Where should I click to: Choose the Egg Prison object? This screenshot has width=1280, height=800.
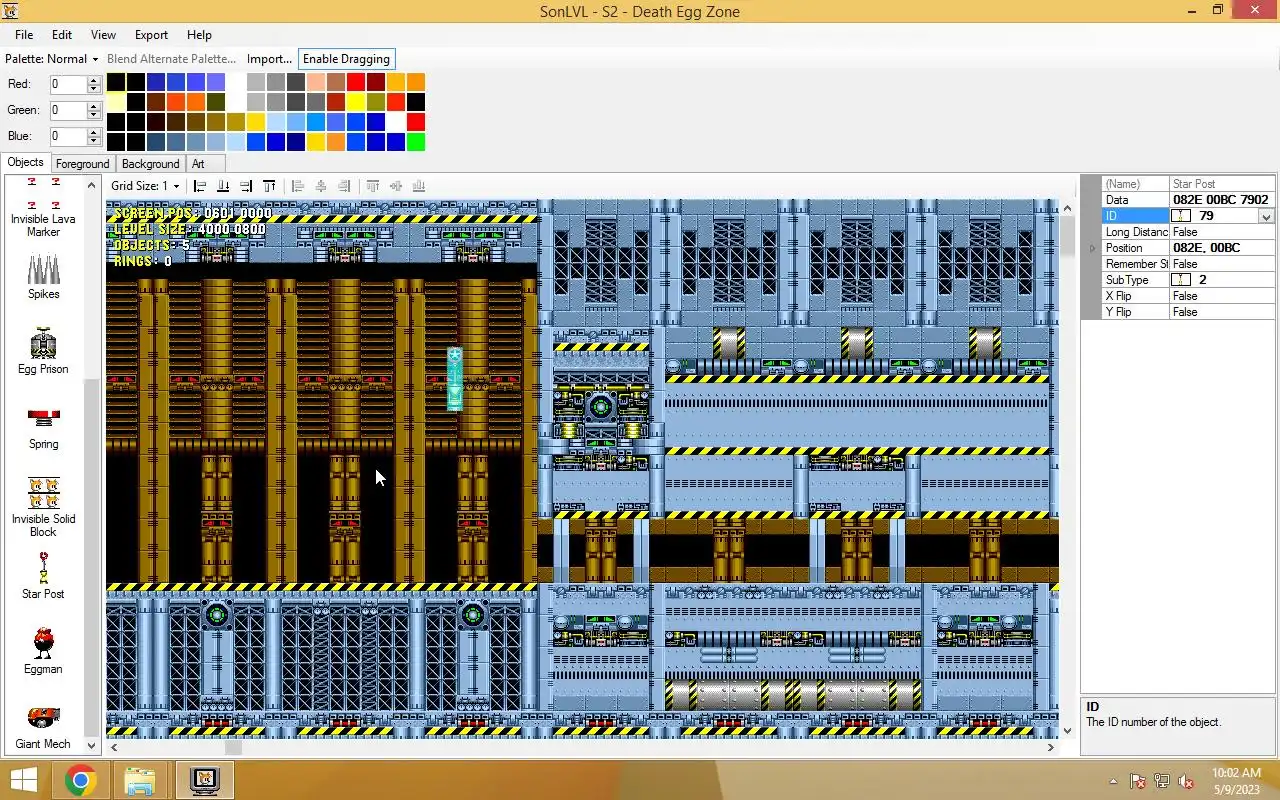click(43, 351)
